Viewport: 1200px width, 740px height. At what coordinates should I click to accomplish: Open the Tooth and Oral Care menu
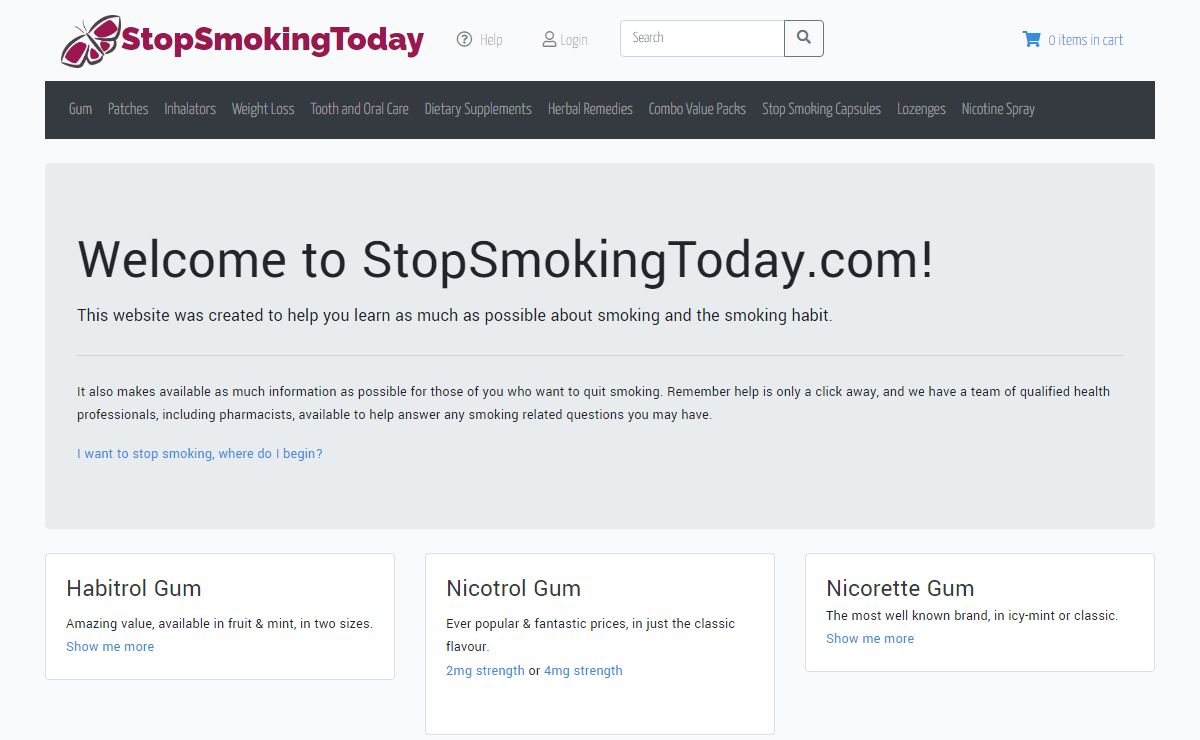tap(359, 109)
